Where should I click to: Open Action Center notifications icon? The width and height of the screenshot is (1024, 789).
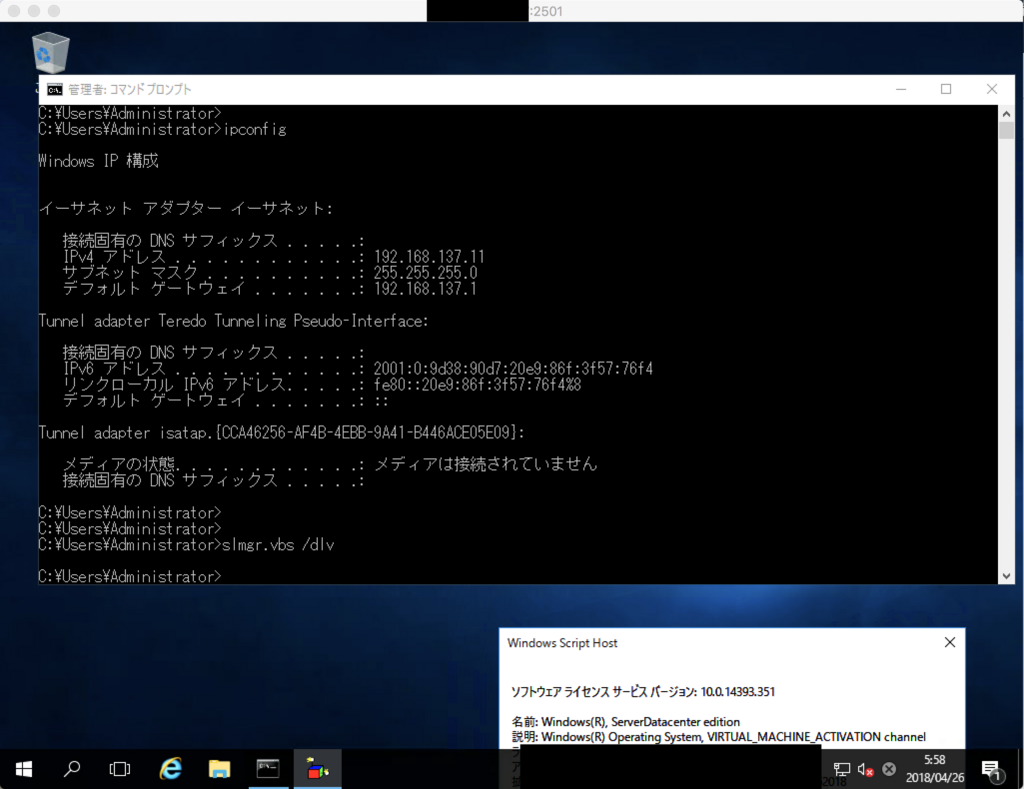tap(991, 770)
